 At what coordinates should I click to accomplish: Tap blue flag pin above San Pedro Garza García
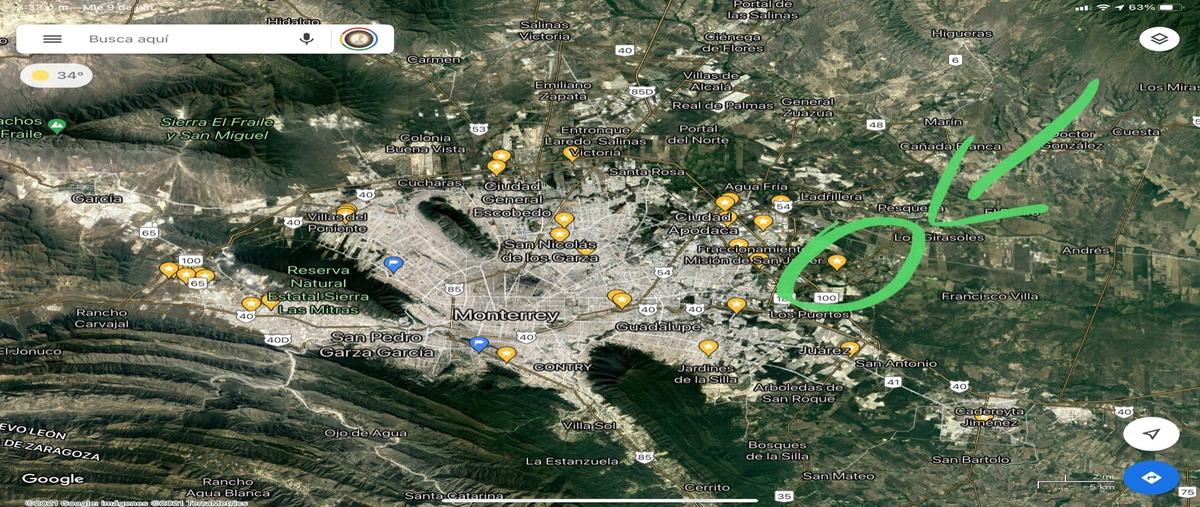(x=479, y=345)
